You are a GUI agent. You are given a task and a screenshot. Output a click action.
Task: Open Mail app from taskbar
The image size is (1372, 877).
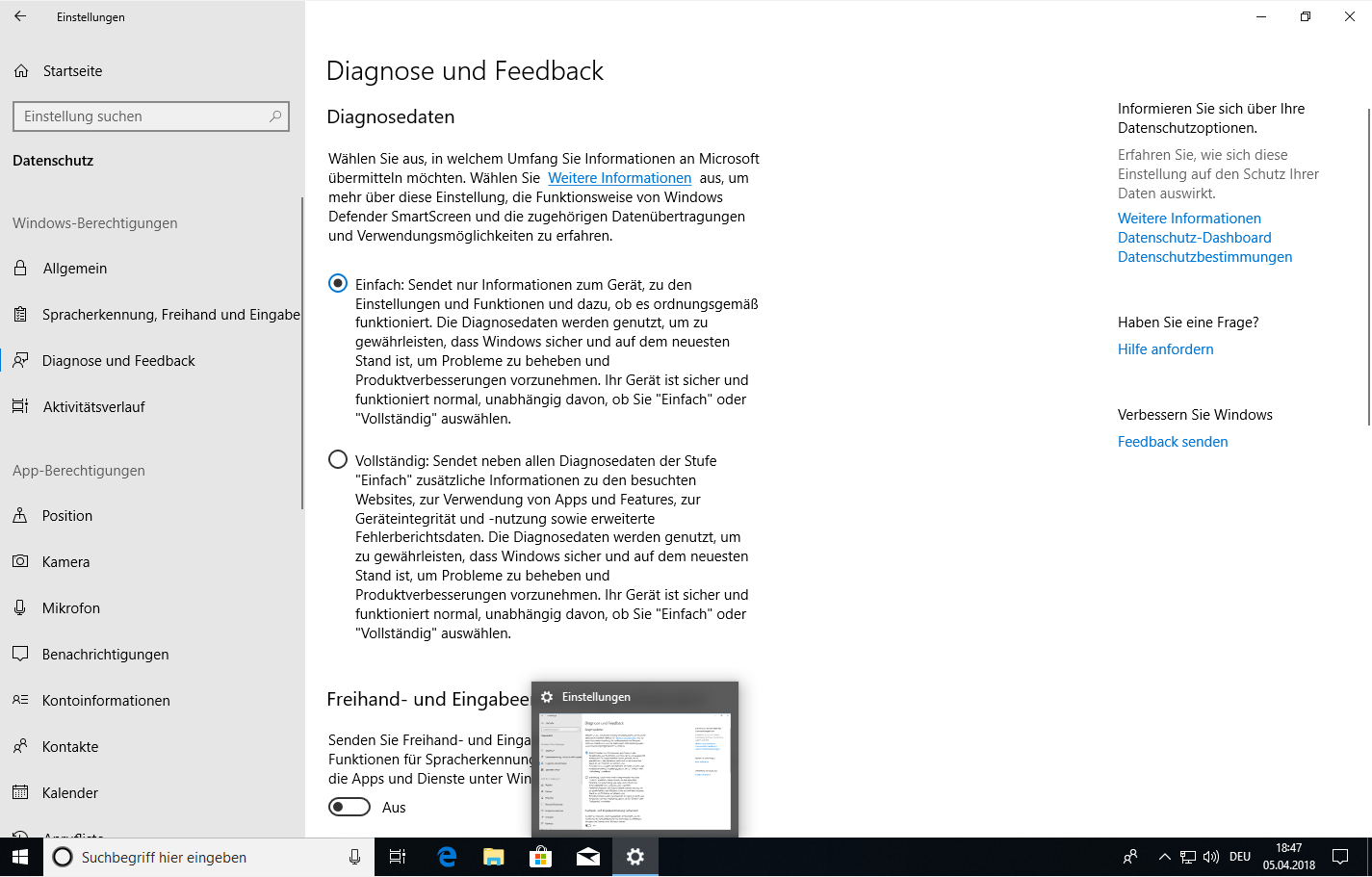(588, 857)
